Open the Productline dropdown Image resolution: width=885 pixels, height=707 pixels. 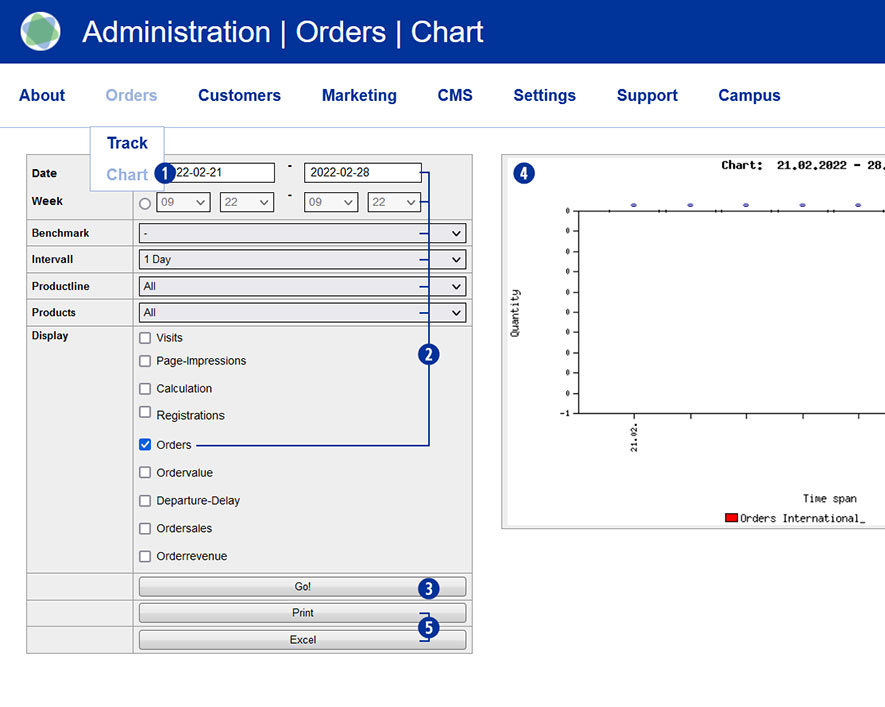click(x=302, y=286)
